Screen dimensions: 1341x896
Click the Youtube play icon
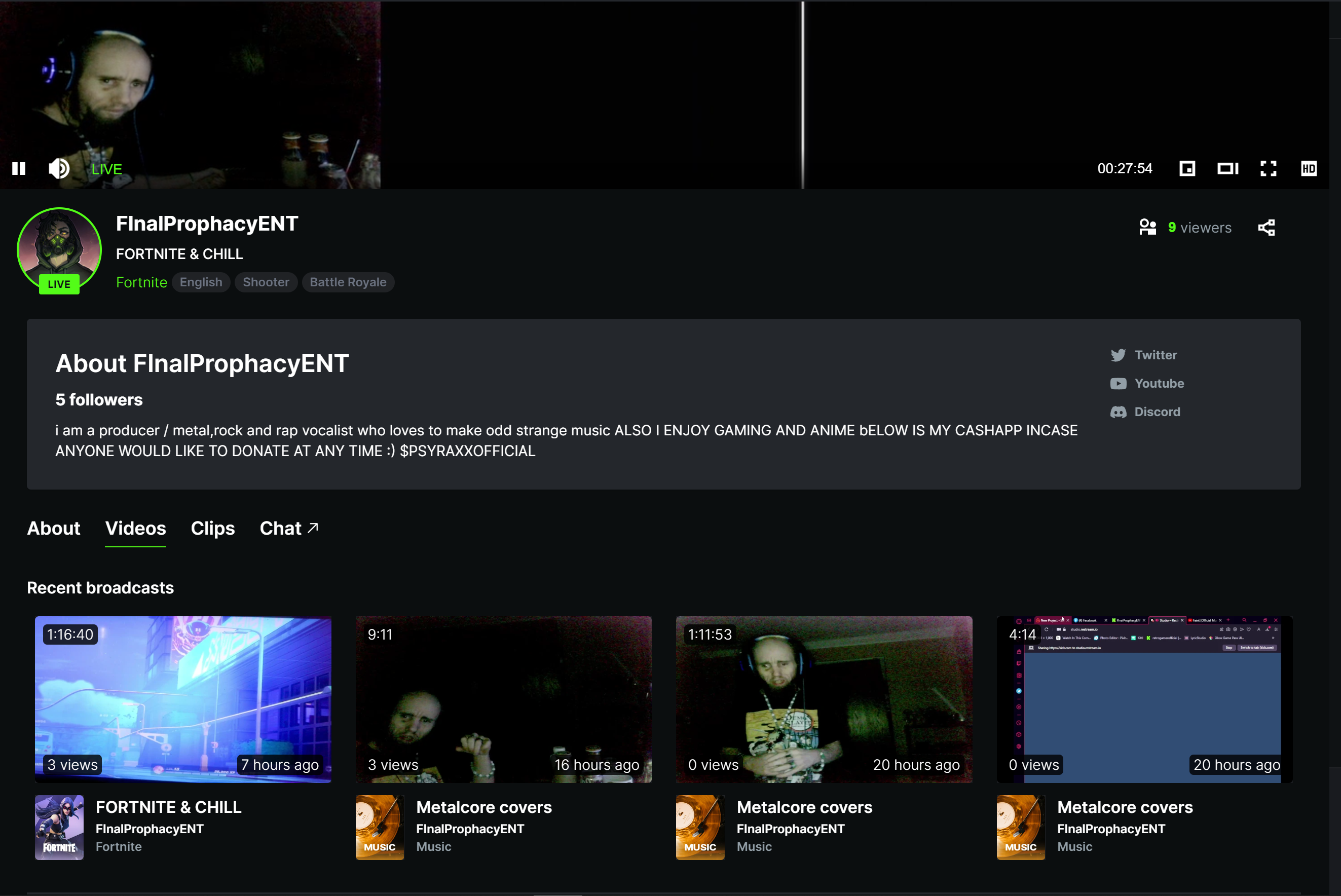tap(1118, 384)
